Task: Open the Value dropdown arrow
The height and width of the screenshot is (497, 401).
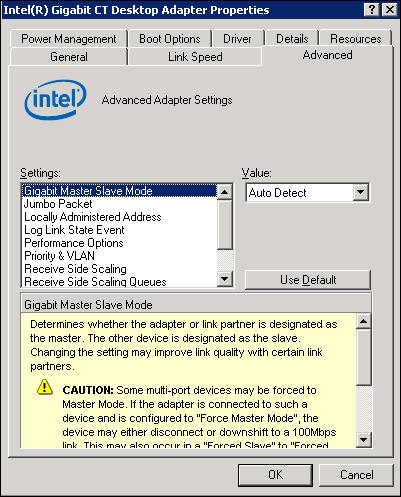Action: tap(360, 192)
